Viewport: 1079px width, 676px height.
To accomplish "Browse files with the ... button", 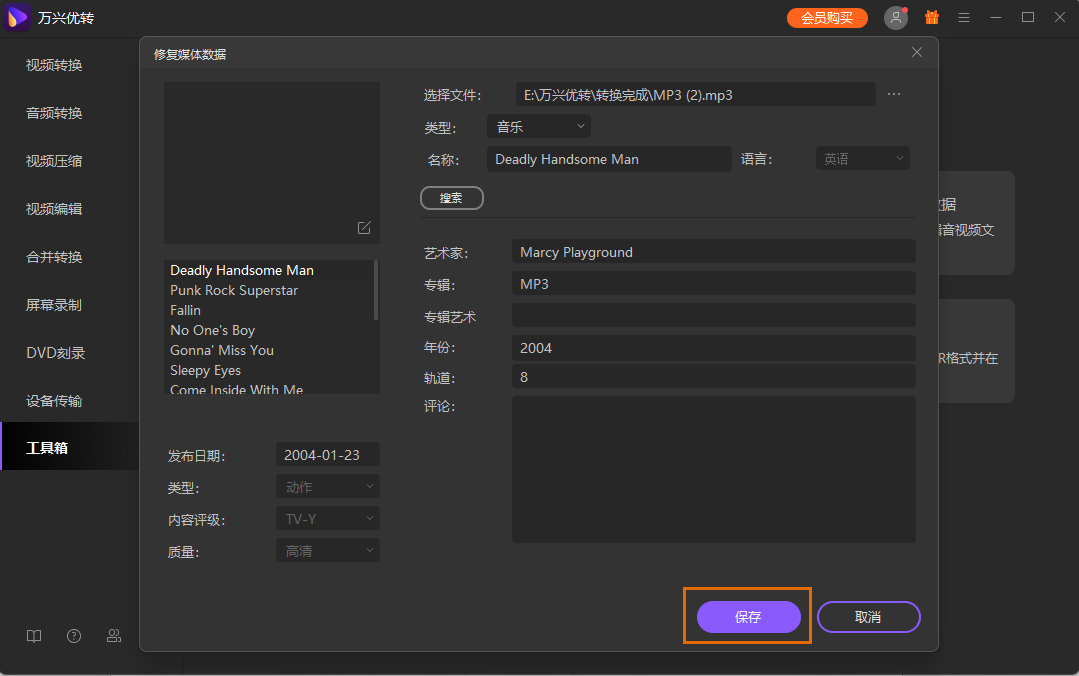I will coord(894,93).
